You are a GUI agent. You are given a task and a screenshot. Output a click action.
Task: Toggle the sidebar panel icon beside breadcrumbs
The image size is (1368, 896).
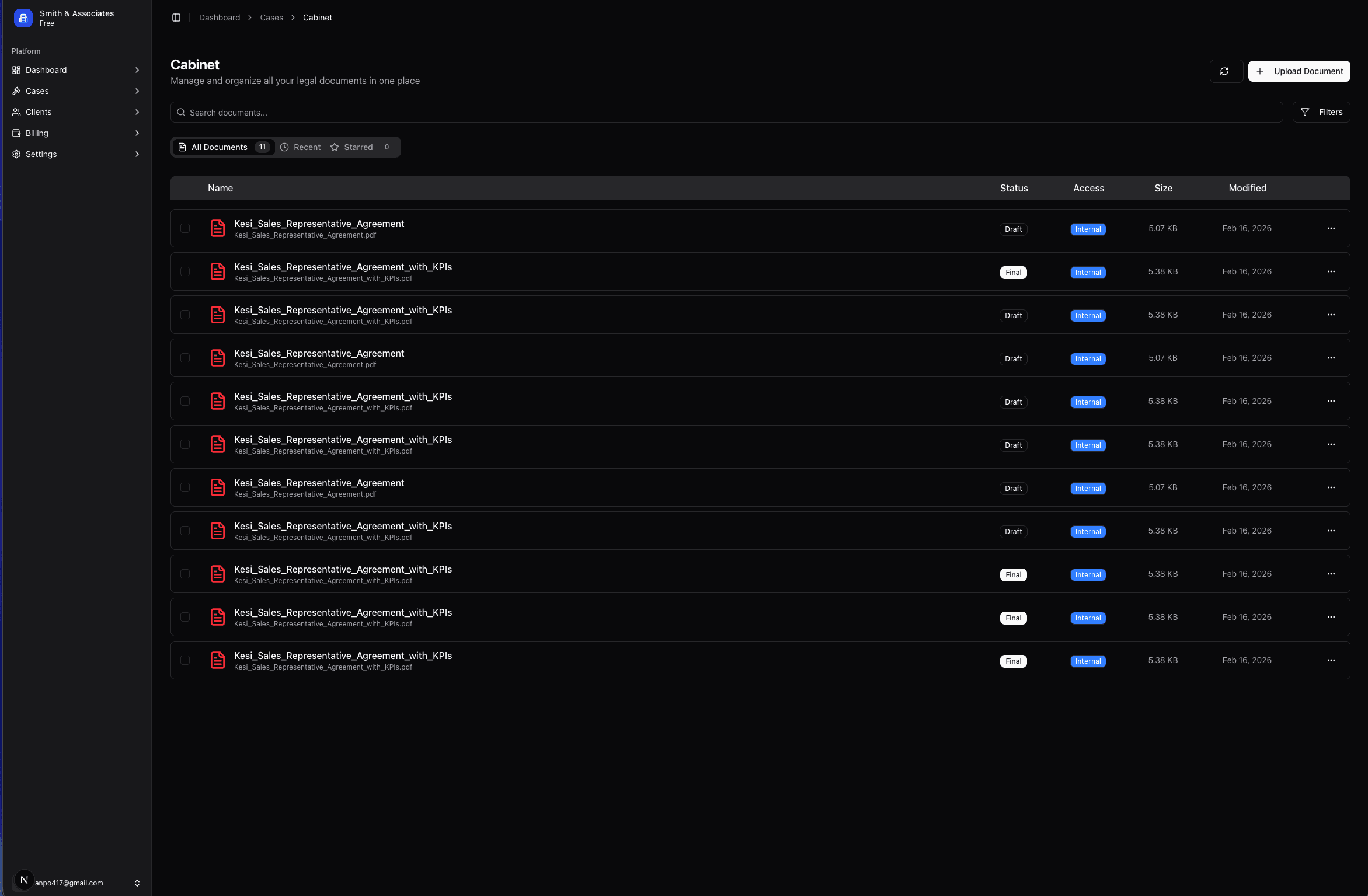click(x=176, y=18)
